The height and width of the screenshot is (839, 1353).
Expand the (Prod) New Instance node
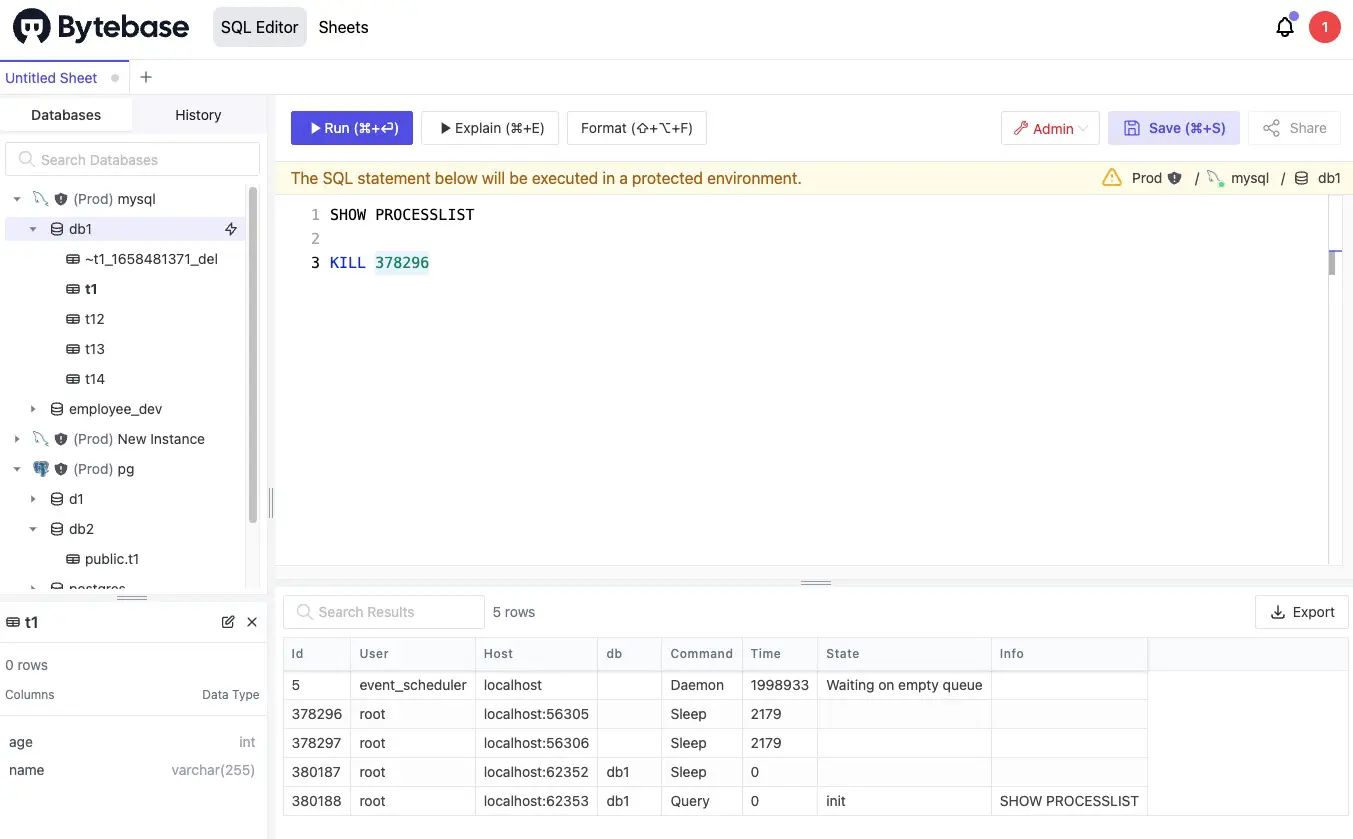17,439
